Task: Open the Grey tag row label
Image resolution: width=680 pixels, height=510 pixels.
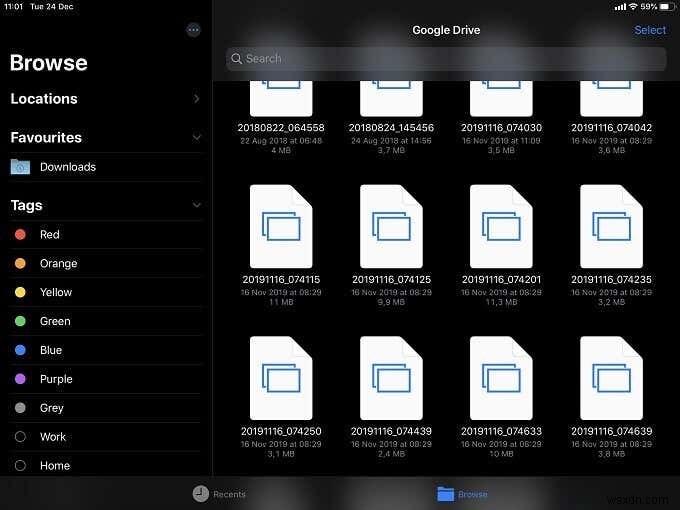Action: 52,408
